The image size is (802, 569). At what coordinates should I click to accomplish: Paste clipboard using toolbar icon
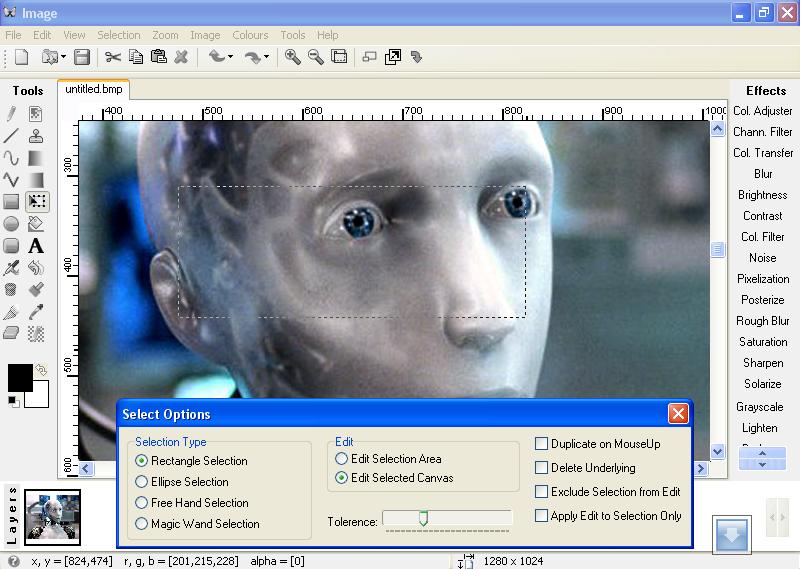159,56
